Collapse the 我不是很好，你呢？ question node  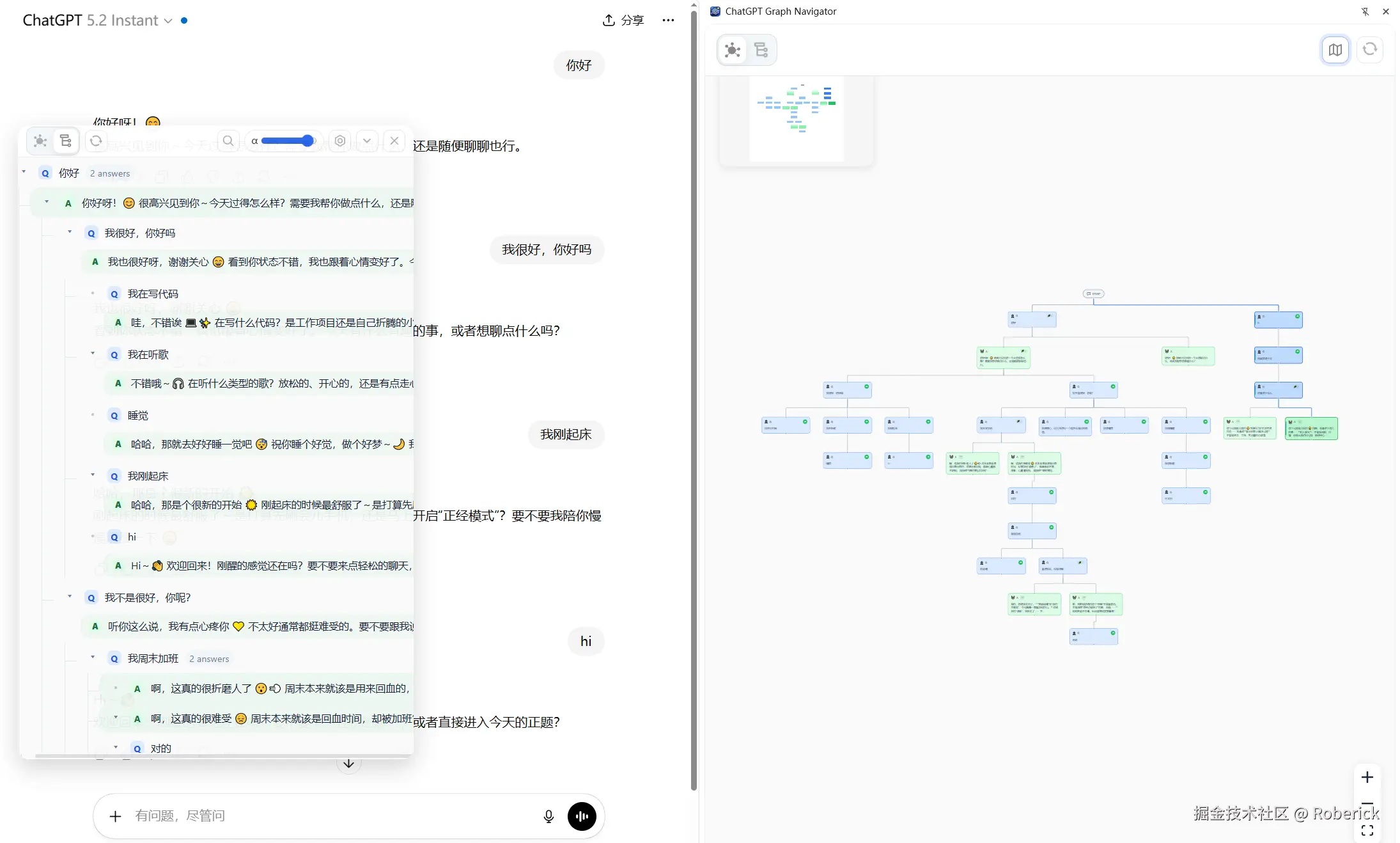tap(70, 596)
